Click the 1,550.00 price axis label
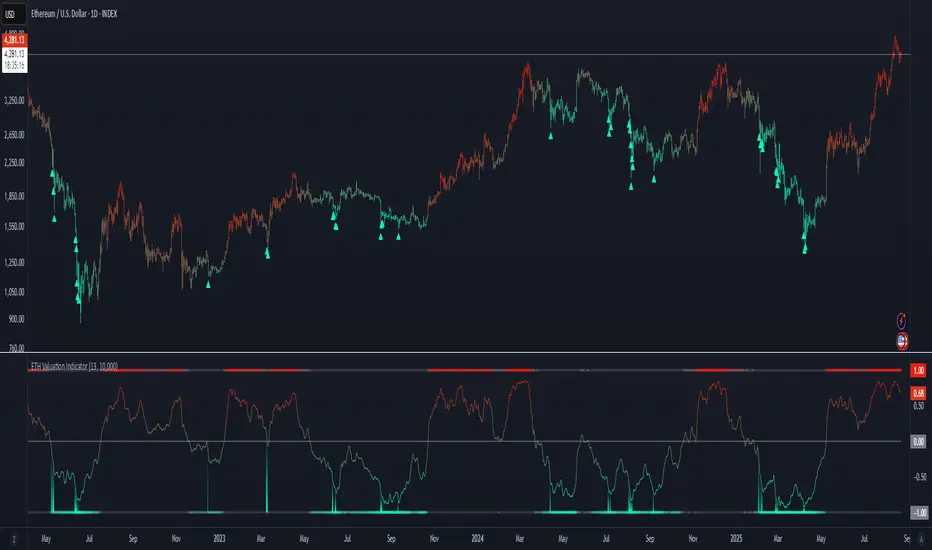932x550 pixels. point(14,227)
